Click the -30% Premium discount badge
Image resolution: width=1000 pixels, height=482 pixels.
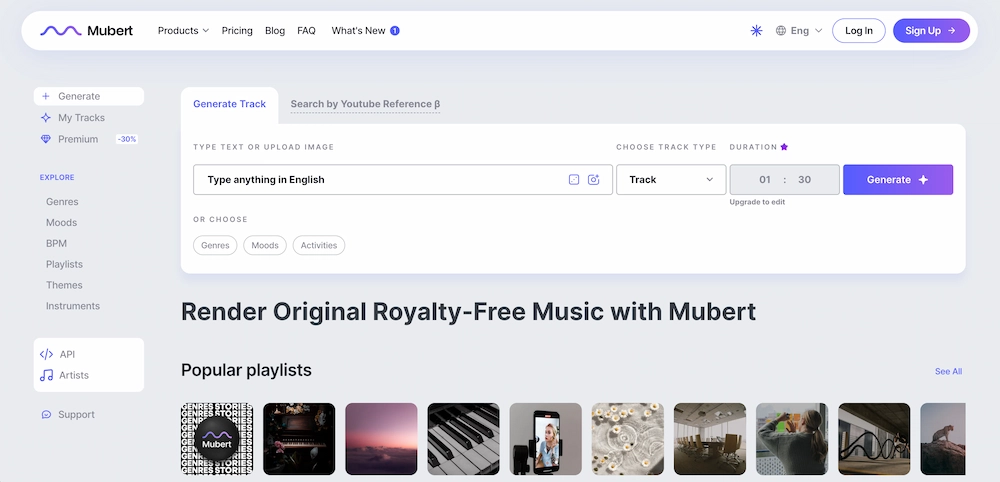[127, 139]
